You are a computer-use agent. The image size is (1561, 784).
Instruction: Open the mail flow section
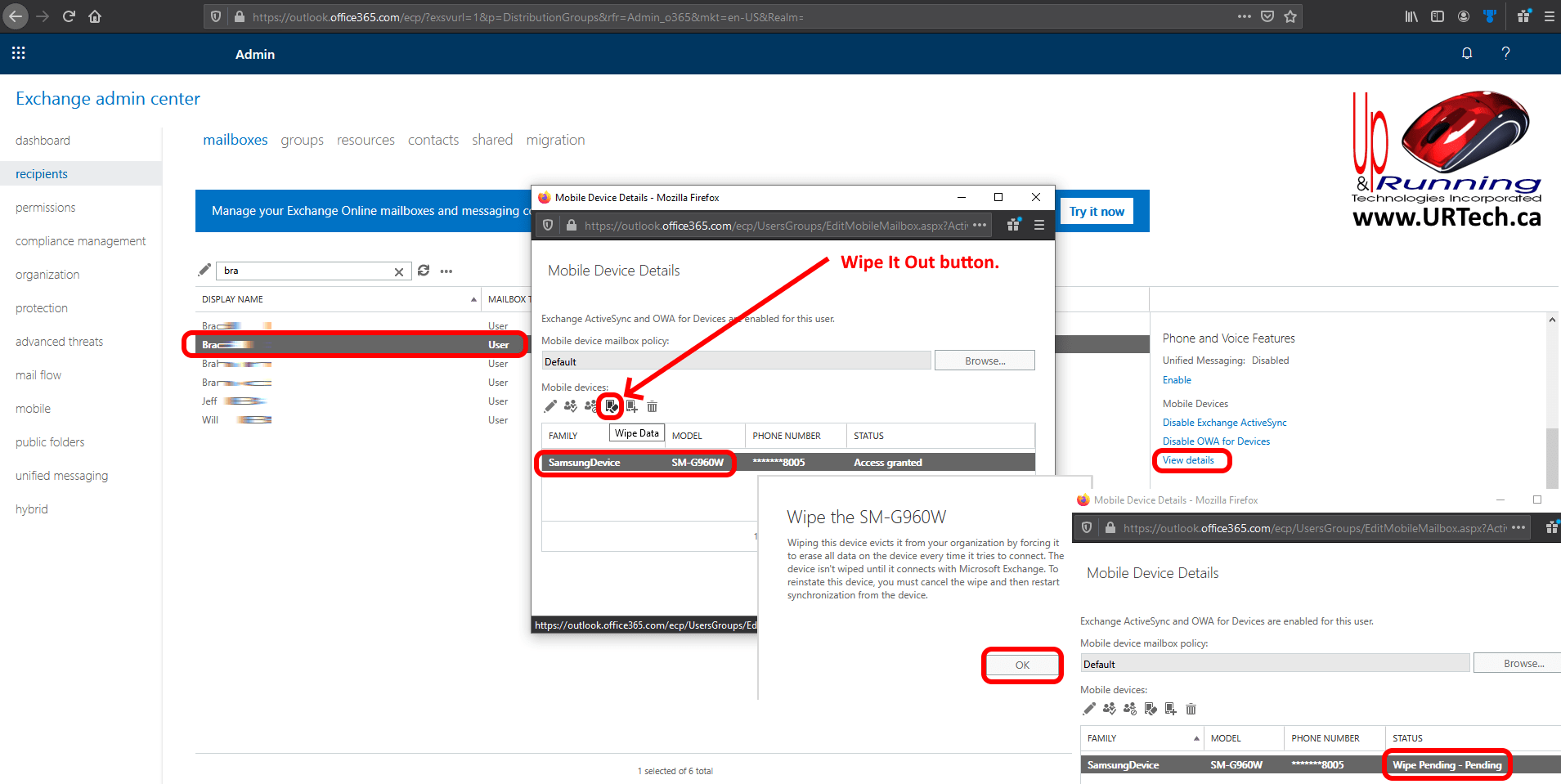[x=38, y=375]
